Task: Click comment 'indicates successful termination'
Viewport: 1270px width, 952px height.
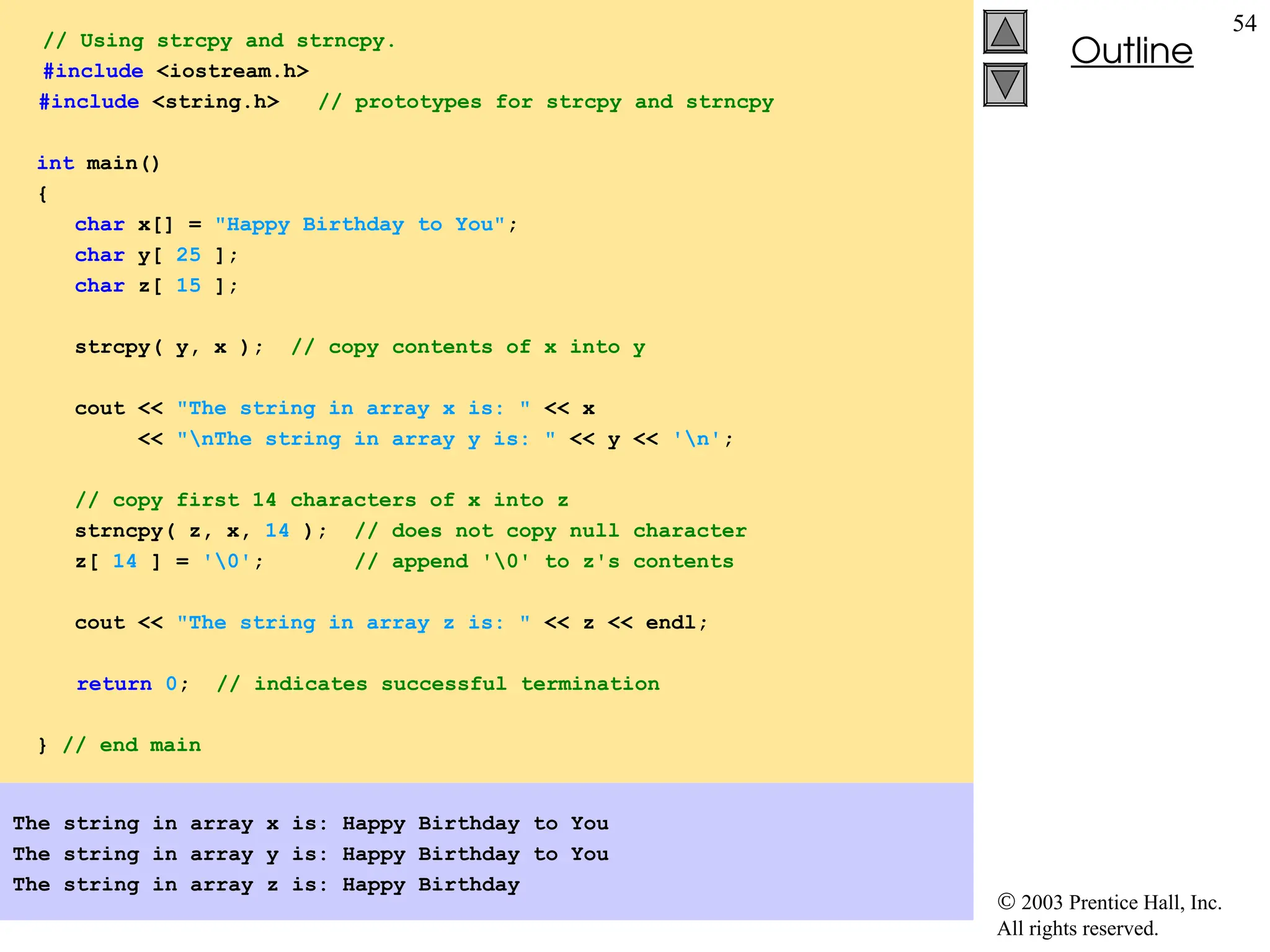Action: (x=438, y=684)
